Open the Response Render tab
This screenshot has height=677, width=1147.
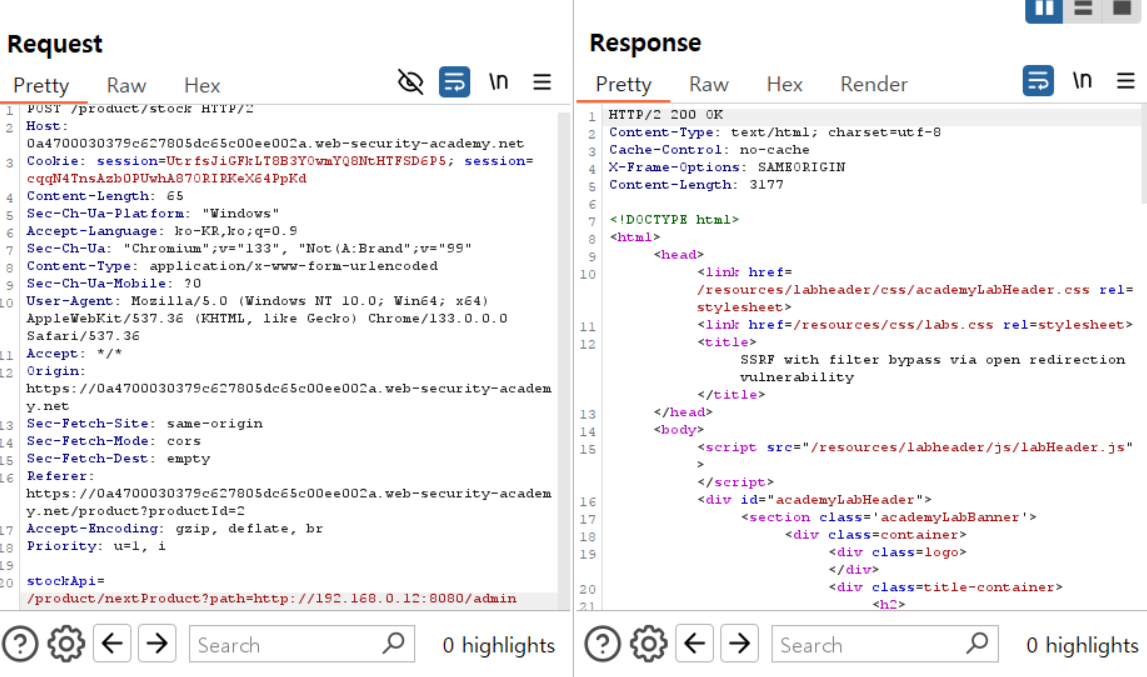click(x=873, y=84)
